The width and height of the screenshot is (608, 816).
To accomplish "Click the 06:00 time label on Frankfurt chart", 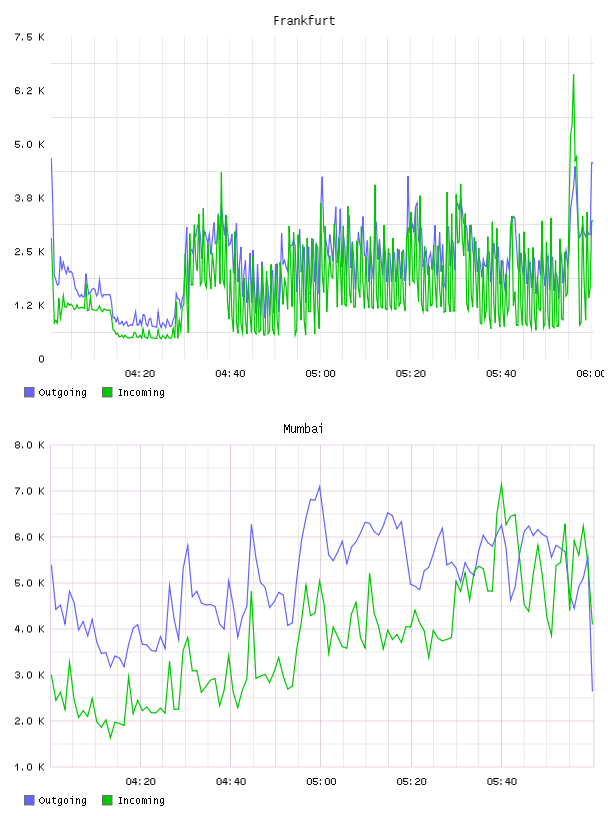I will point(590,374).
